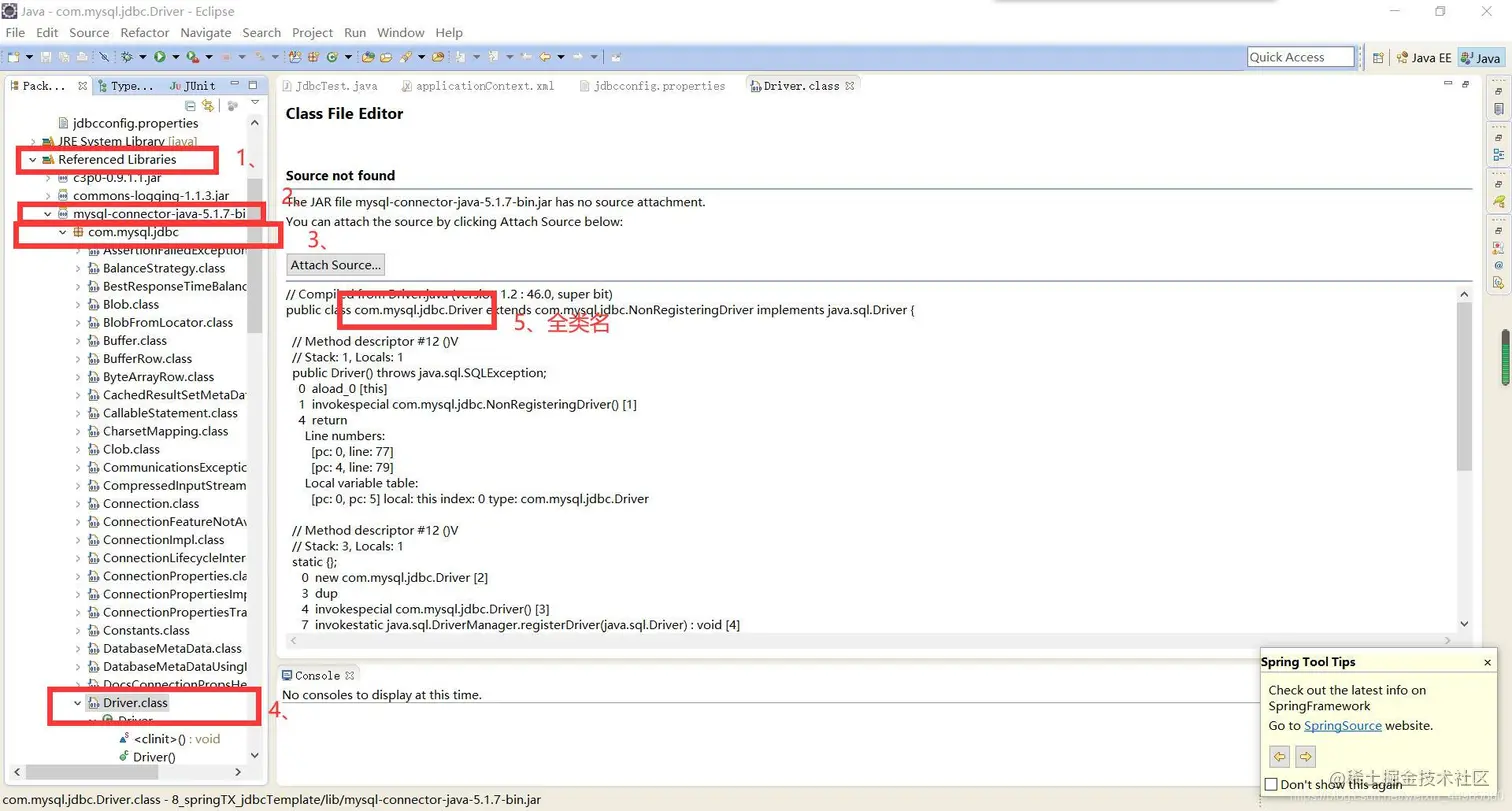Start the Debug launcher bug icon
Viewport: 1512px width, 811px height.
tap(126, 57)
